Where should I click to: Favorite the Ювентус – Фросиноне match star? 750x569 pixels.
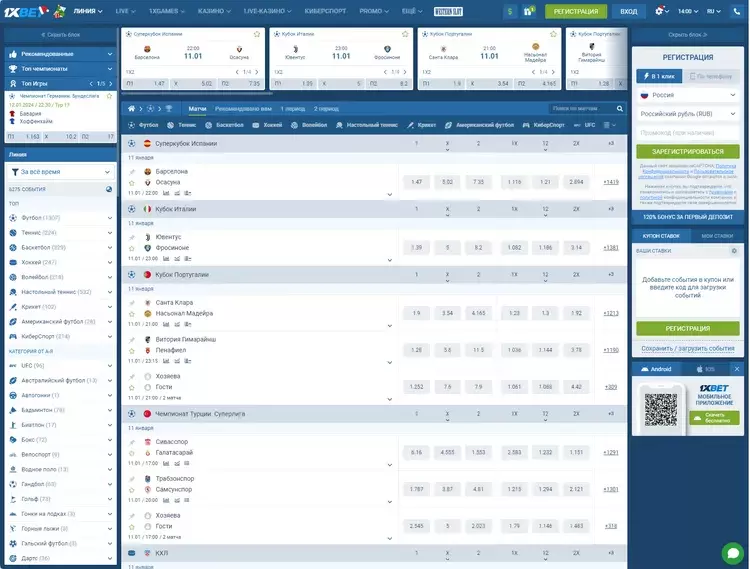click(x=132, y=248)
